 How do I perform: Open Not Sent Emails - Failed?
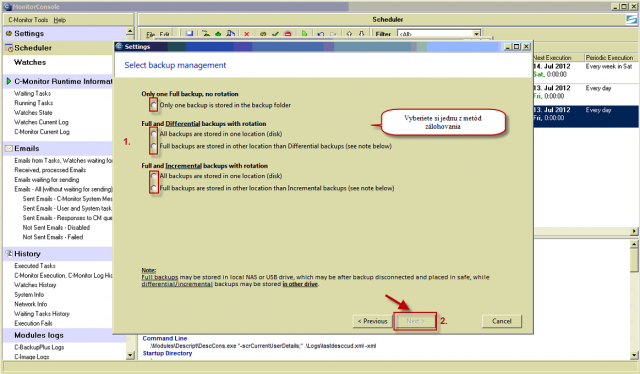coord(53,237)
